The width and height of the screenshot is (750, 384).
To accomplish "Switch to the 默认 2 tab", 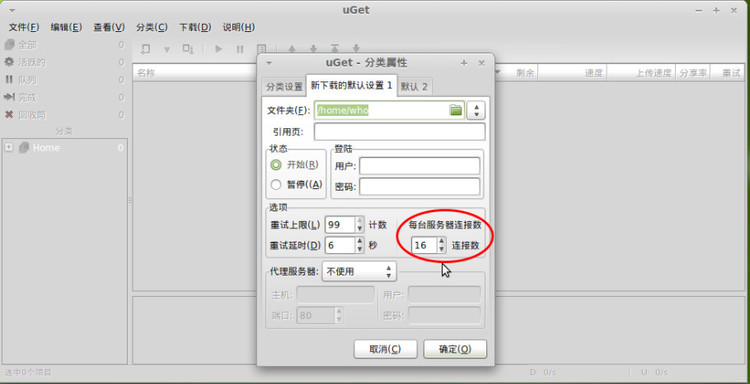I will click(414, 87).
